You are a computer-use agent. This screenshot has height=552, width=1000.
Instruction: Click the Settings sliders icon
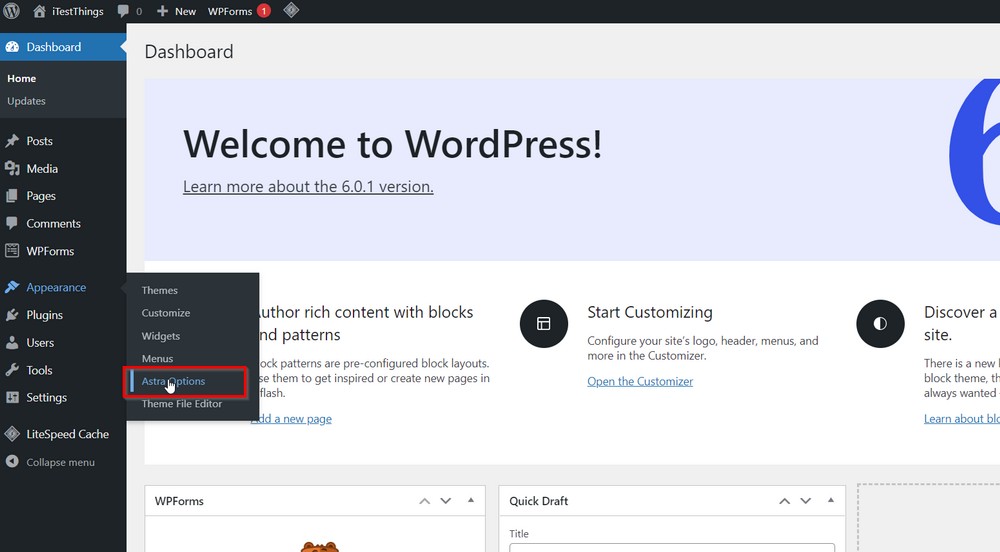click(x=12, y=397)
